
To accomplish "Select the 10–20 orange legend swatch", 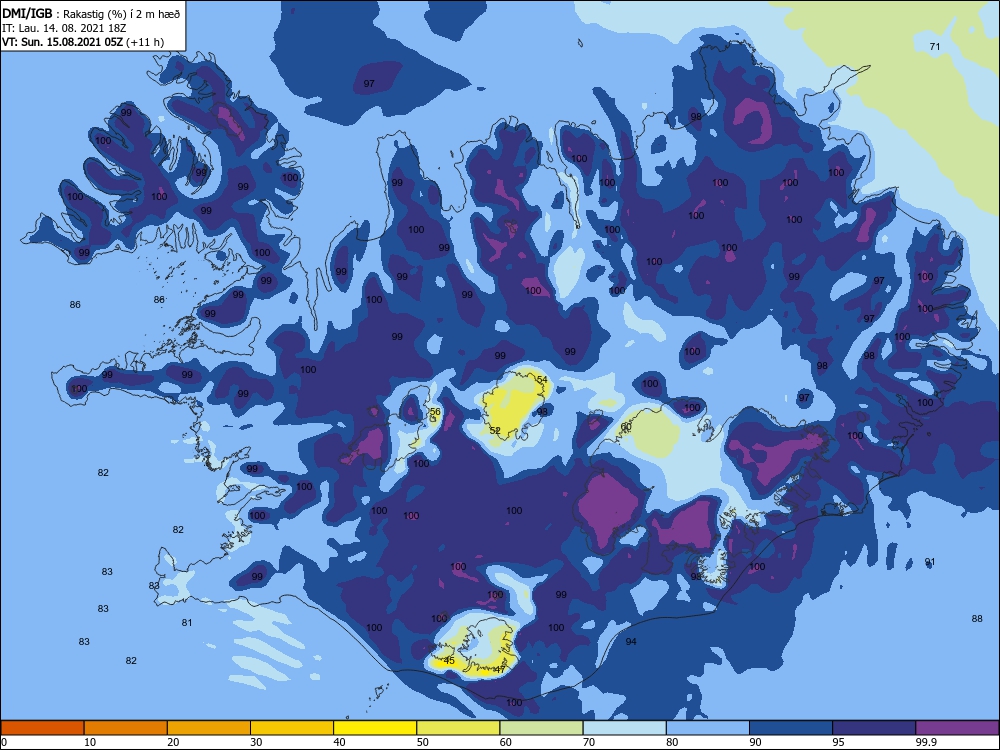I will pos(126,728).
